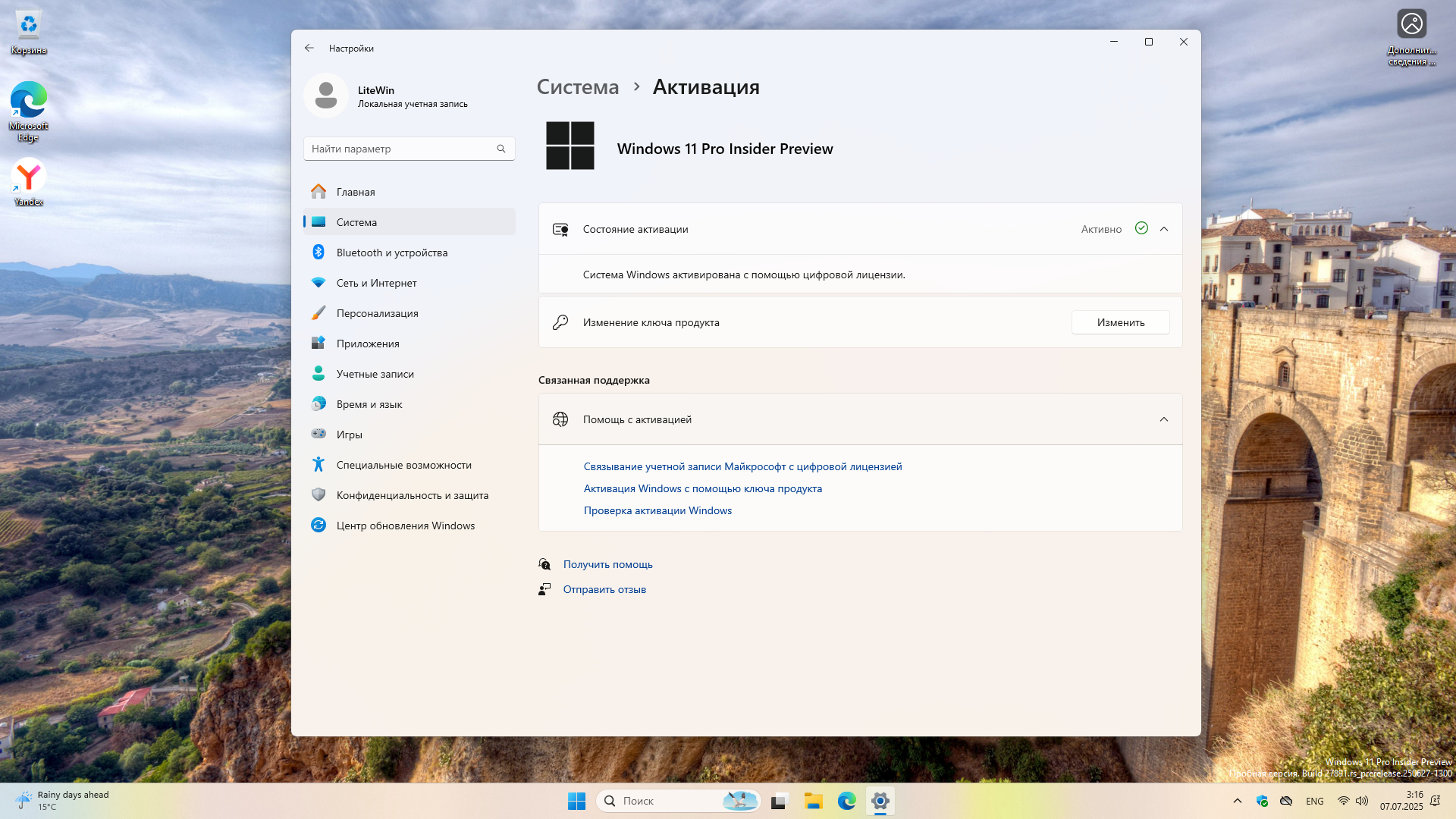Select Специальные возможности in sidebar
The height and width of the screenshot is (819, 1456).
click(403, 465)
